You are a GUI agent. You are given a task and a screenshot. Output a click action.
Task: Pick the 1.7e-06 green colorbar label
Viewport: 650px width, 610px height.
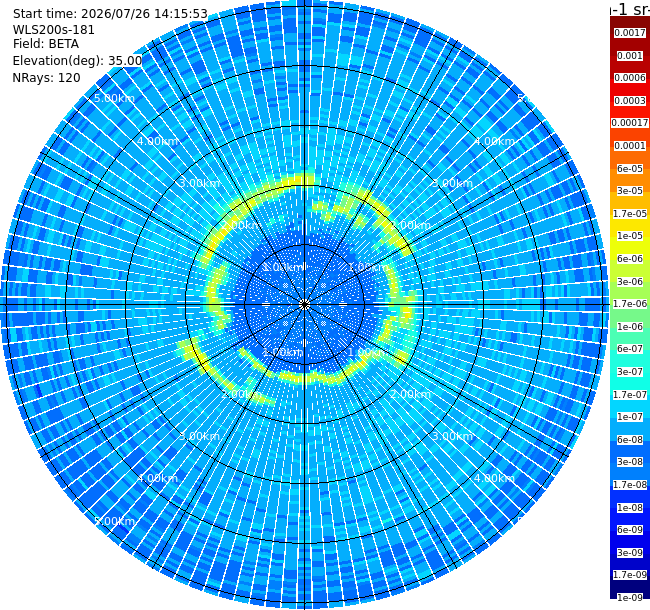(x=630, y=304)
